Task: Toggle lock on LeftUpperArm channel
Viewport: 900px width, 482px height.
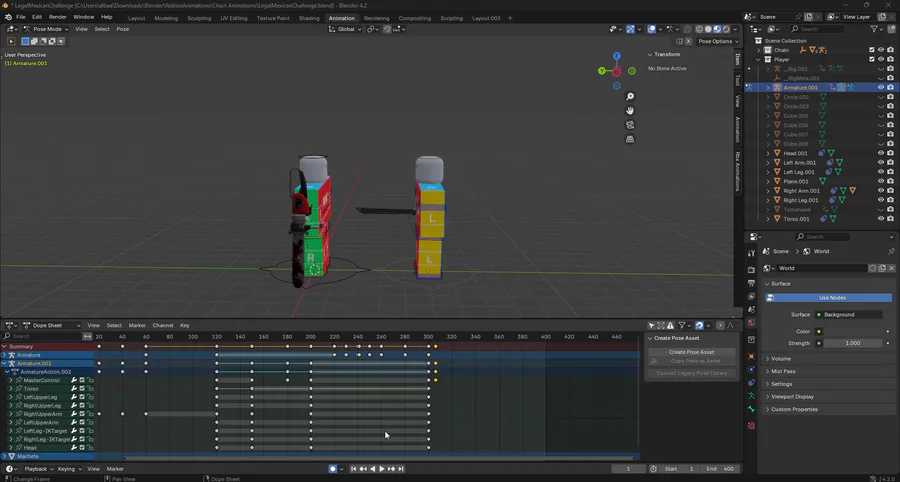Action: pos(90,422)
